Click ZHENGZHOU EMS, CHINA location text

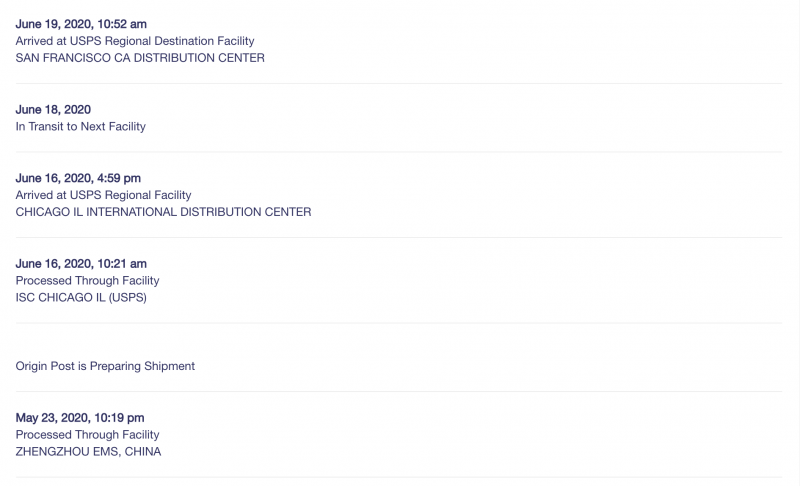[x=88, y=452]
